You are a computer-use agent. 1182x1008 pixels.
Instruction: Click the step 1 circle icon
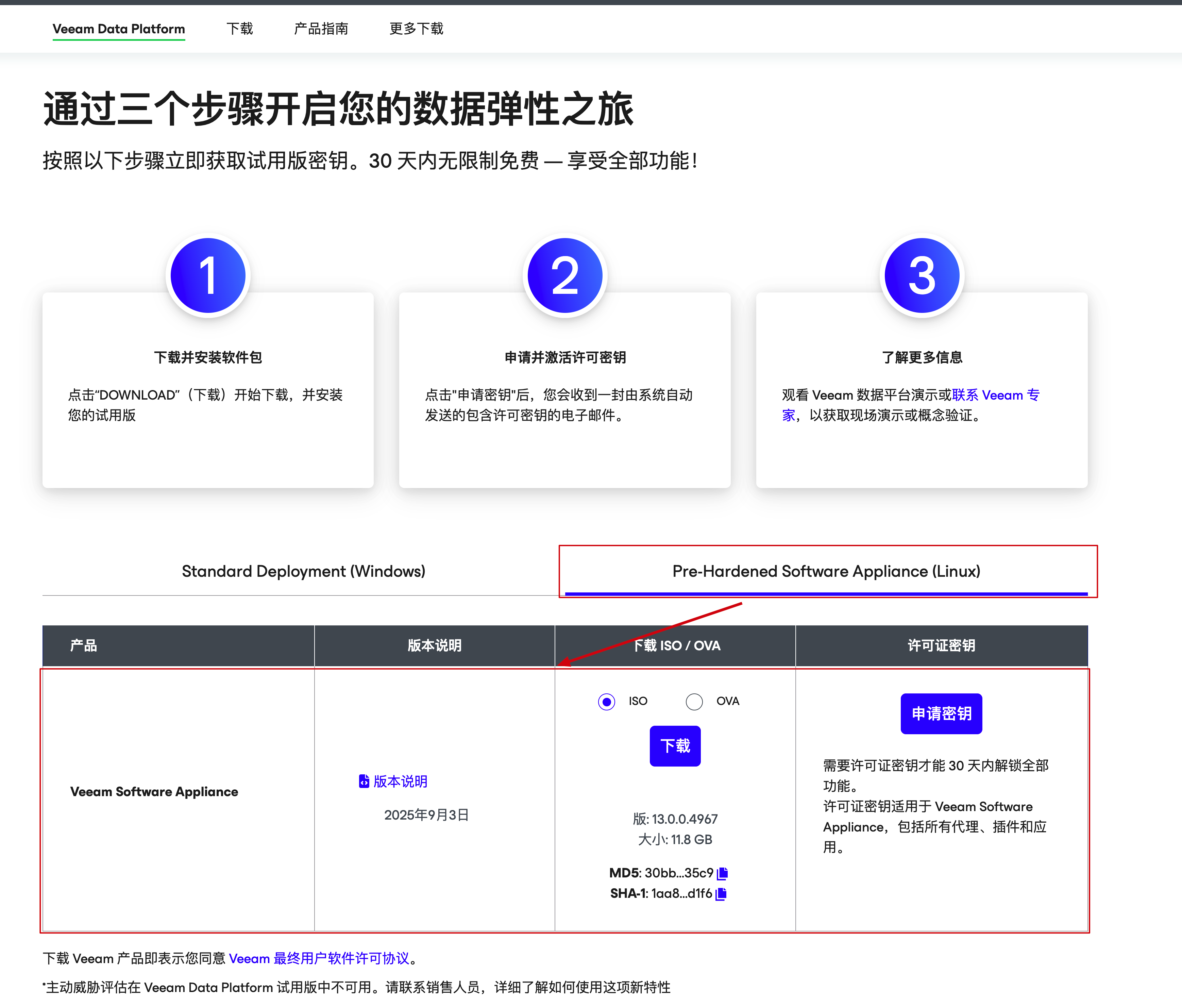coord(208,275)
